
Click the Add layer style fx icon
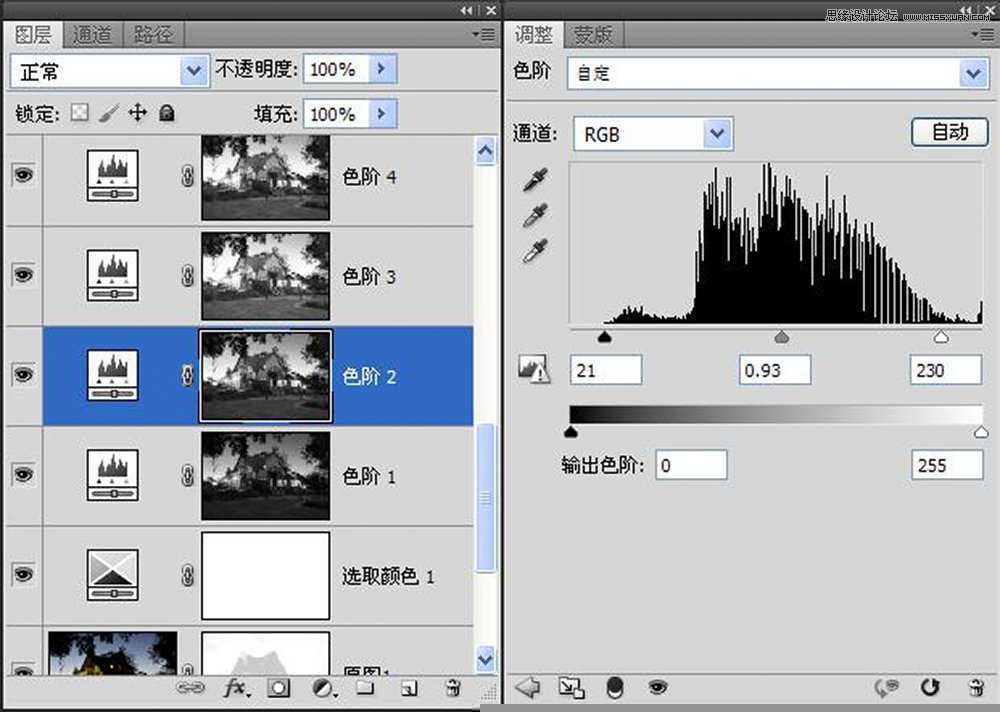(x=236, y=688)
